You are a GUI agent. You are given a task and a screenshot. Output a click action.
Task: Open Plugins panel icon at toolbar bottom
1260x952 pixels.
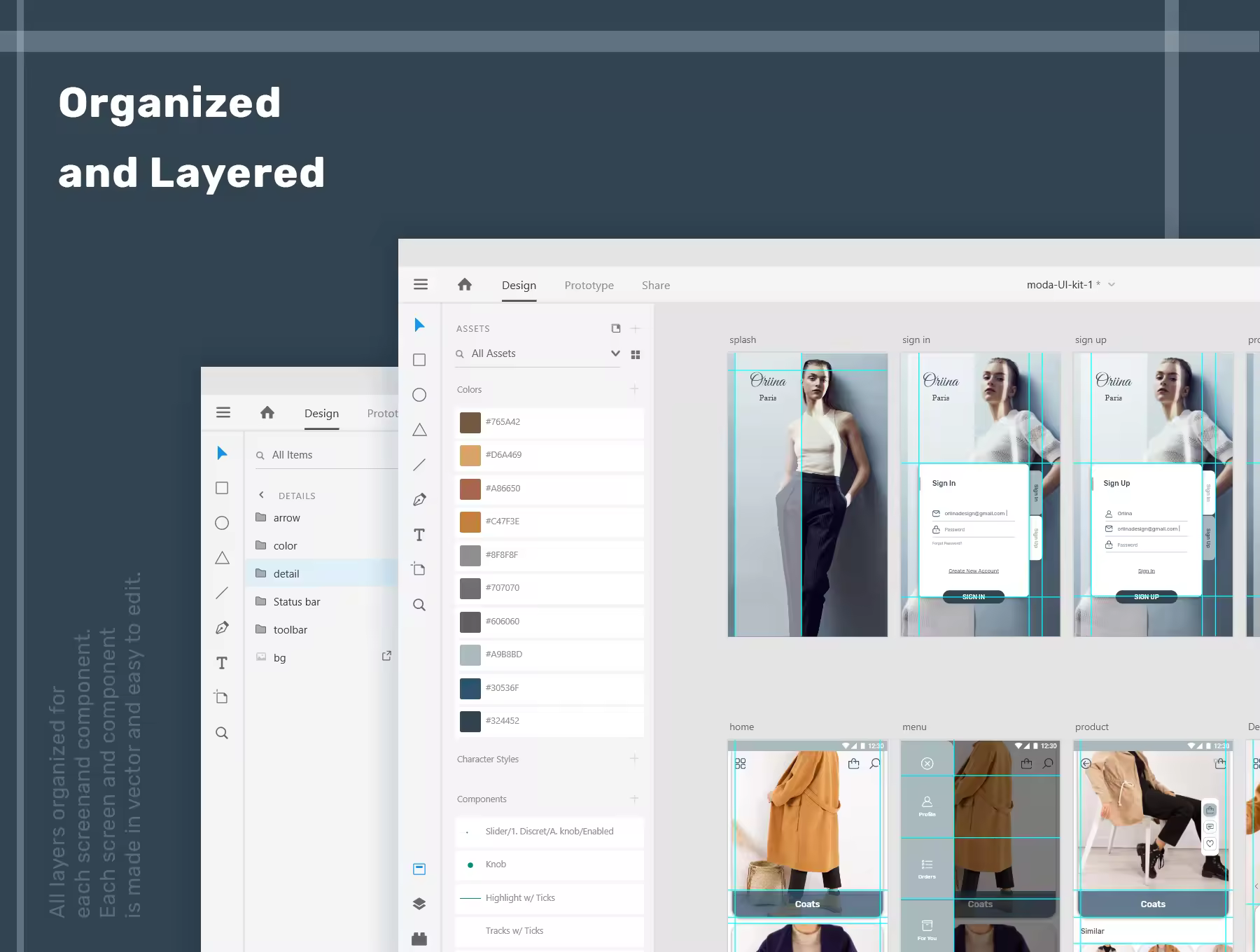coord(419,939)
